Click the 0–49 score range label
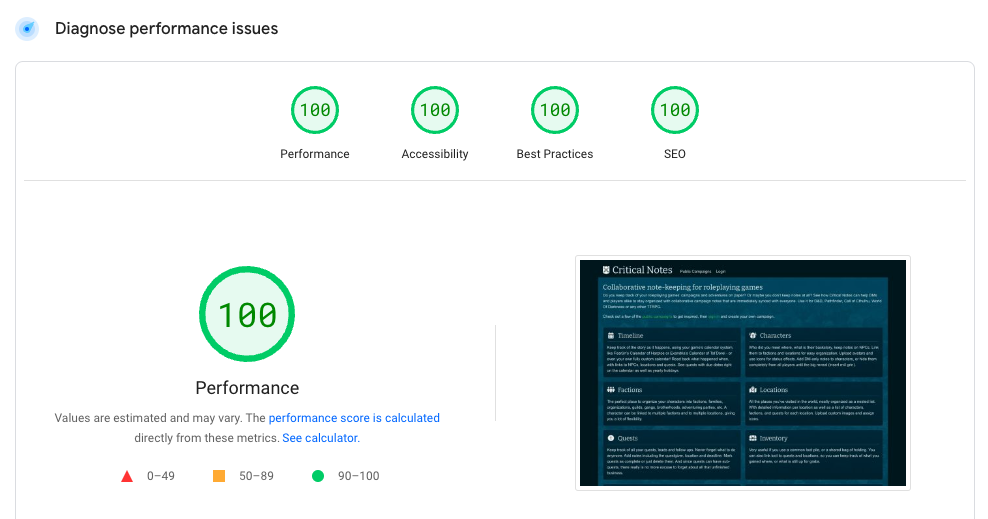Viewport: 988px width, 519px height. (161, 476)
